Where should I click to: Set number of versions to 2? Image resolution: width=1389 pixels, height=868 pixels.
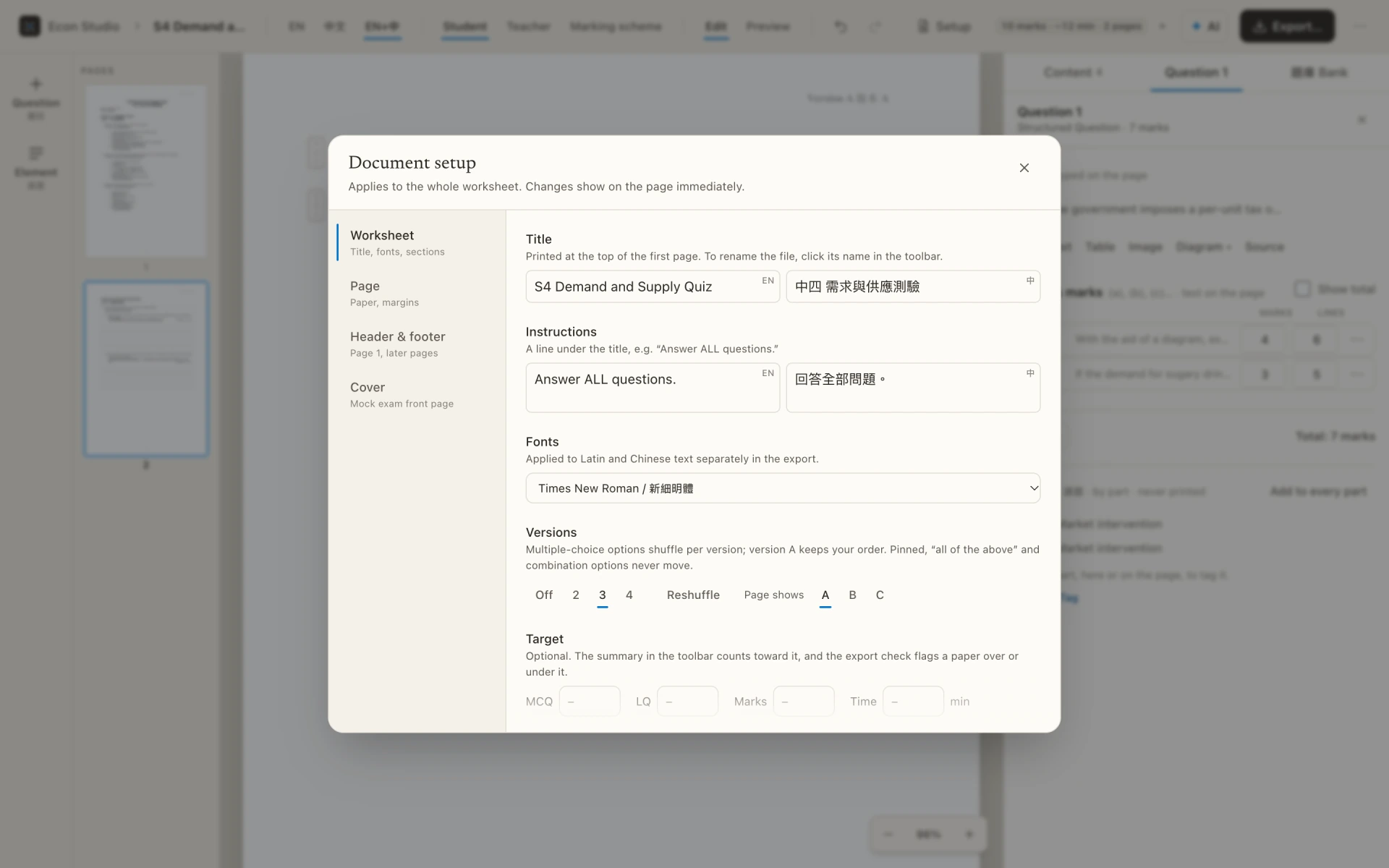click(576, 595)
